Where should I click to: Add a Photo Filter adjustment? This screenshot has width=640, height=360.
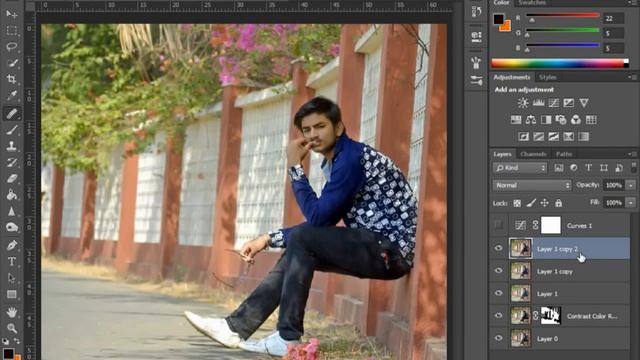[561, 120]
